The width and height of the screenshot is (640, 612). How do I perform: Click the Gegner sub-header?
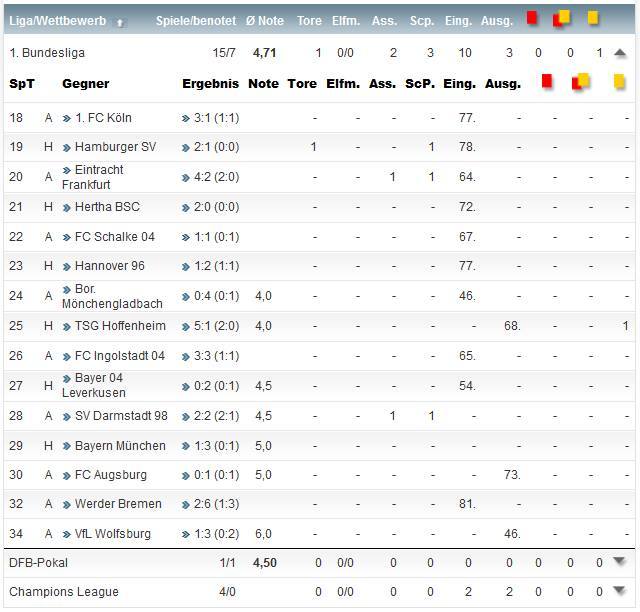pos(85,84)
